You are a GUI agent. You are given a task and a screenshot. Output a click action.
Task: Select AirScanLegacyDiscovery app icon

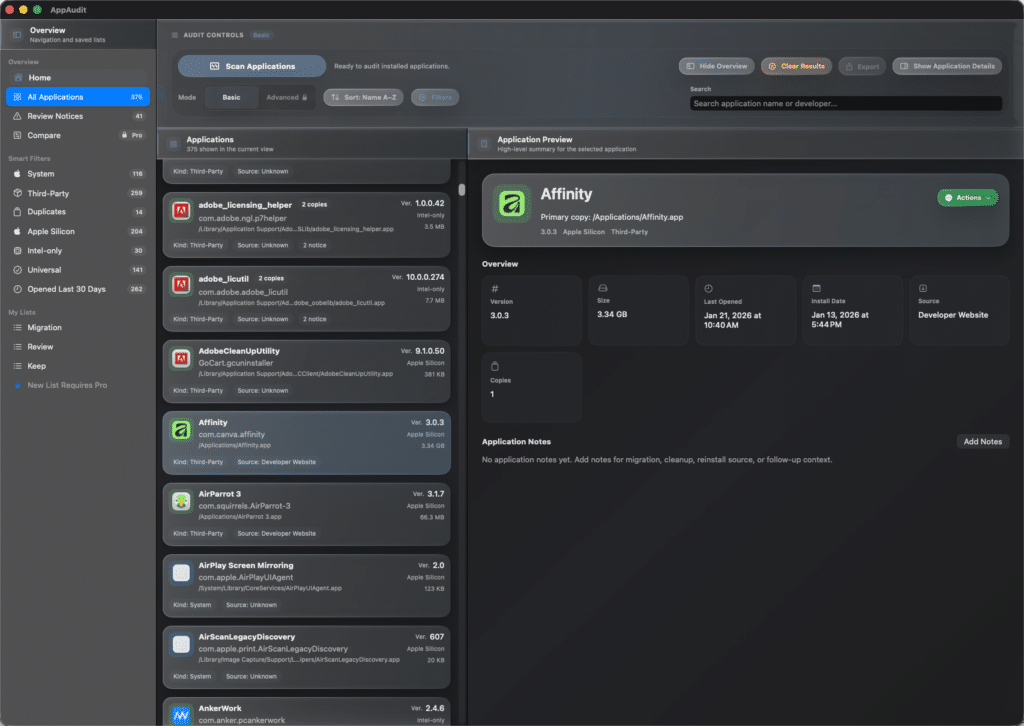click(182, 644)
